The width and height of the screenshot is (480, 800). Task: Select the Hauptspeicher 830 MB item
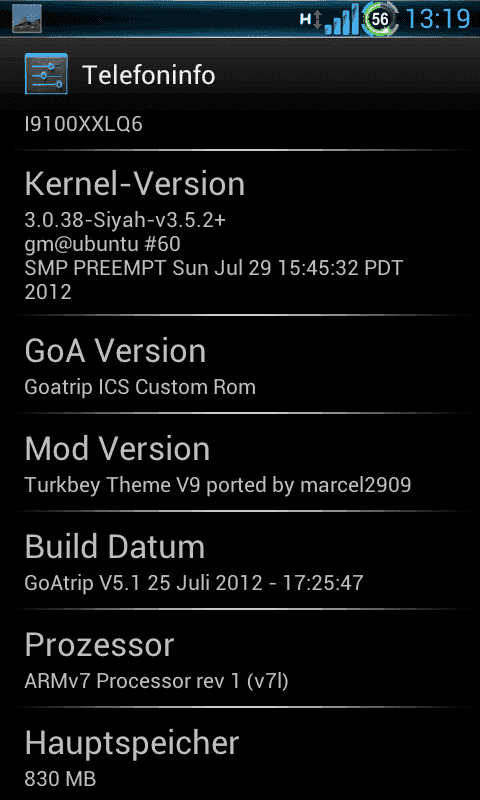click(240, 754)
